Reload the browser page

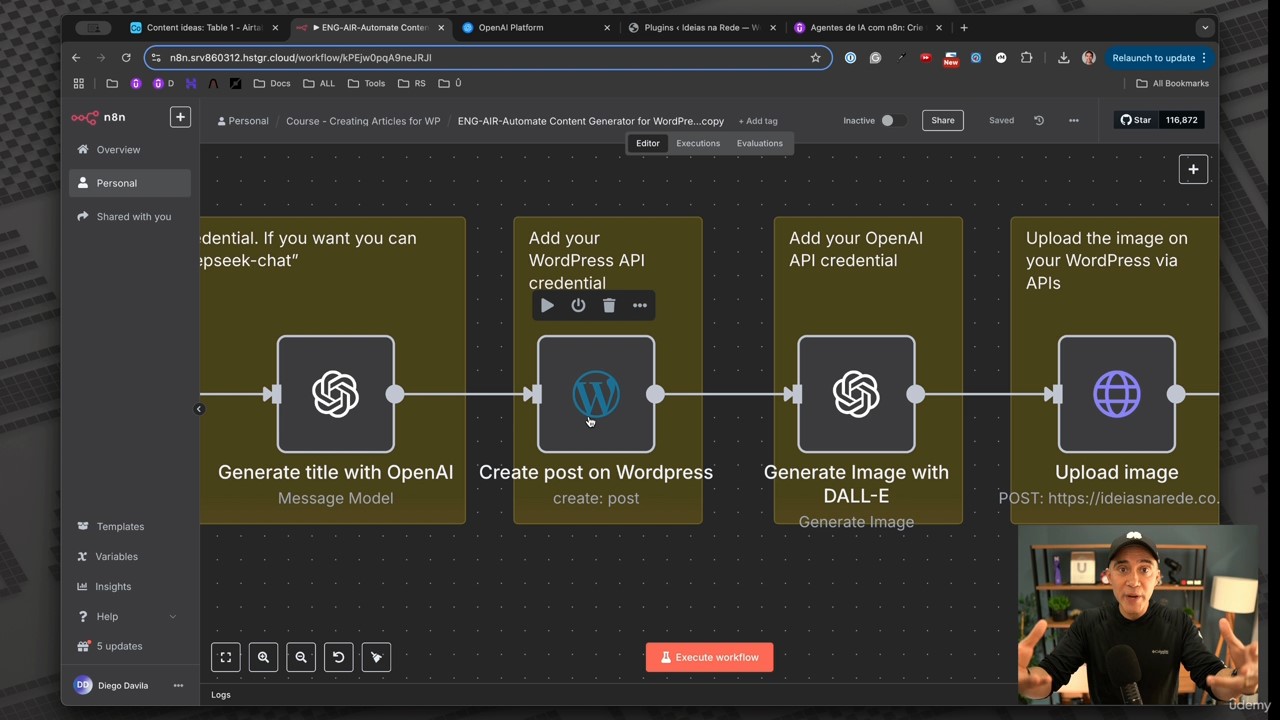click(126, 58)
